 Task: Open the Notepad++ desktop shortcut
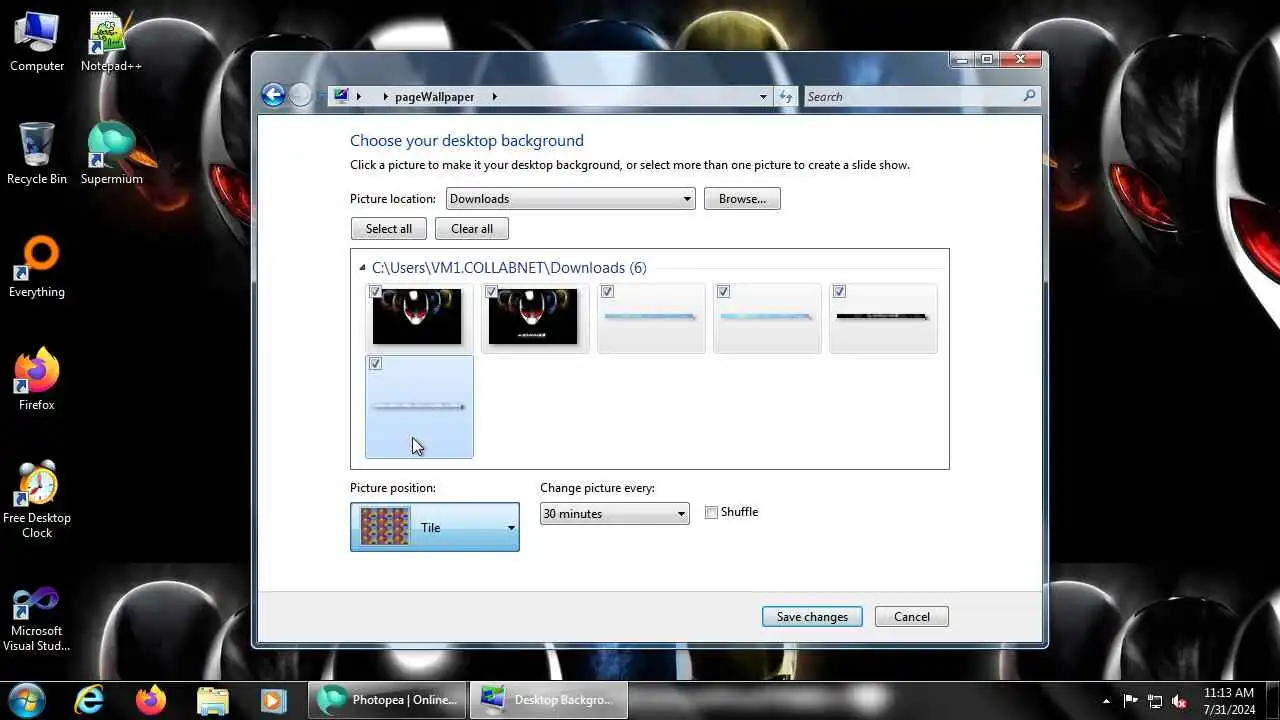pos(111,42)
